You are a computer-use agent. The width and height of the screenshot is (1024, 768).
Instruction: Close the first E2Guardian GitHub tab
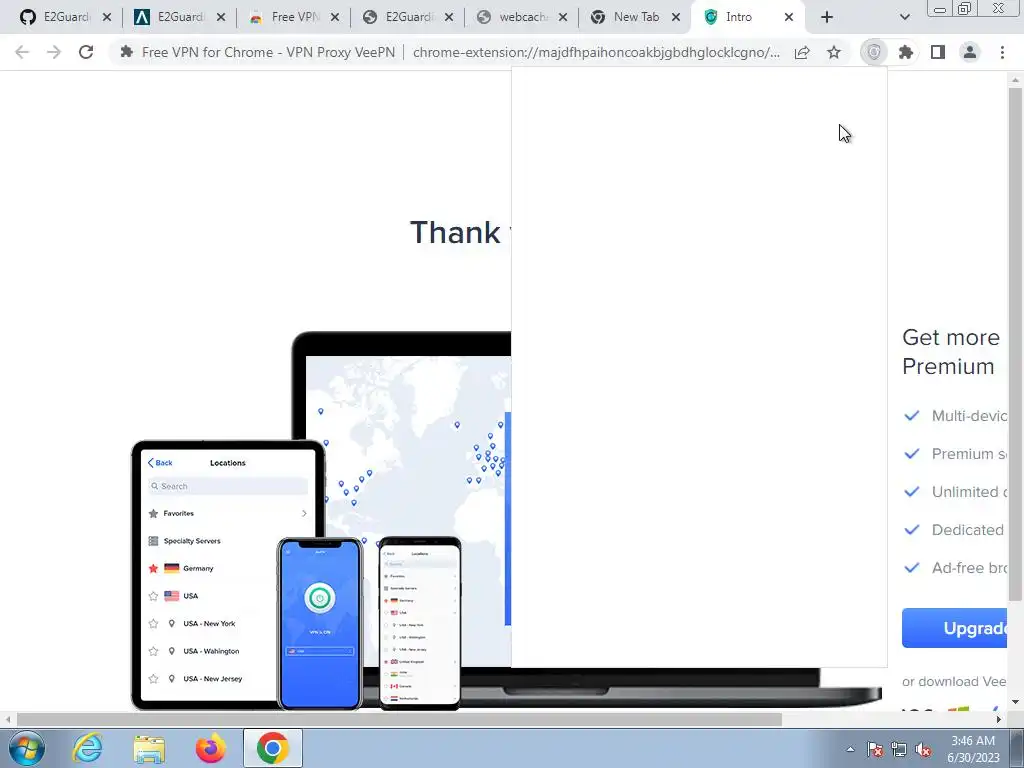tap(107, 17)
